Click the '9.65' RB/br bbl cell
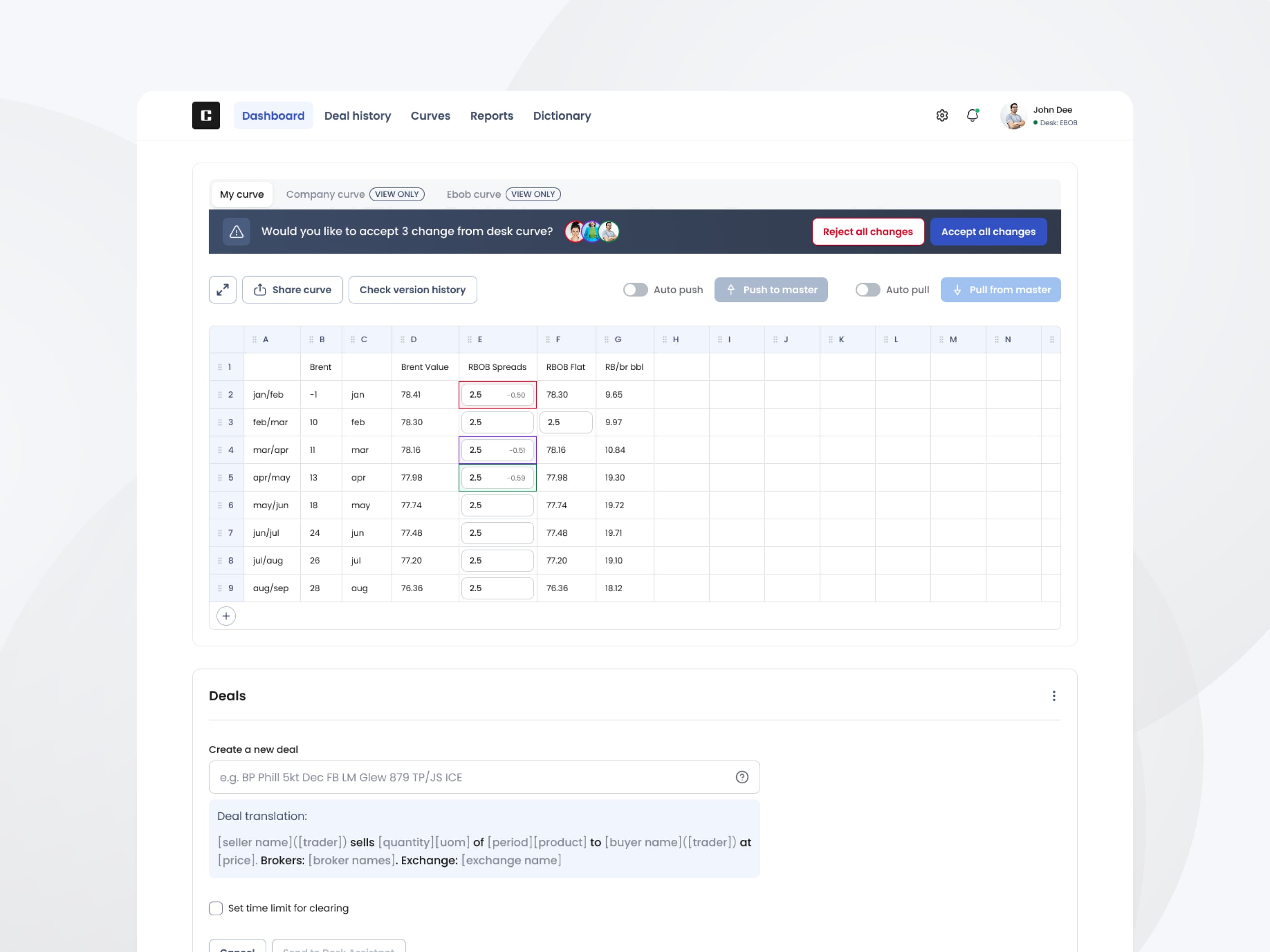Viewport: 1270px width, 952px height. (625, 395)
